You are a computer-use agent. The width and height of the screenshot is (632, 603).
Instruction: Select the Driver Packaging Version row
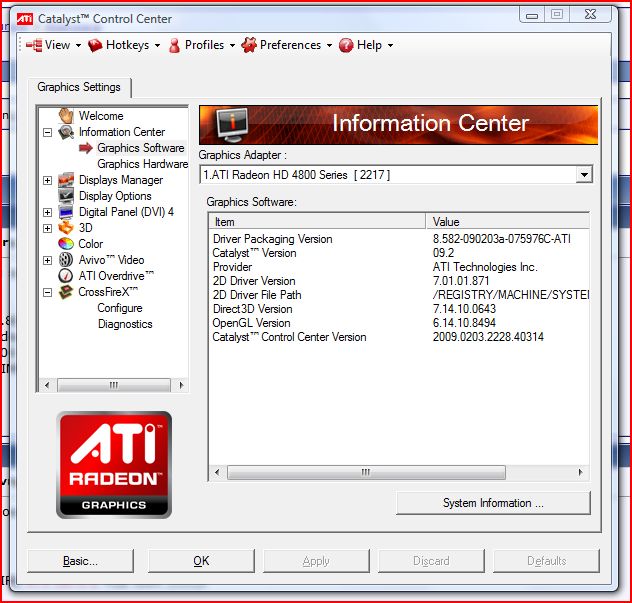pos(399,239)
